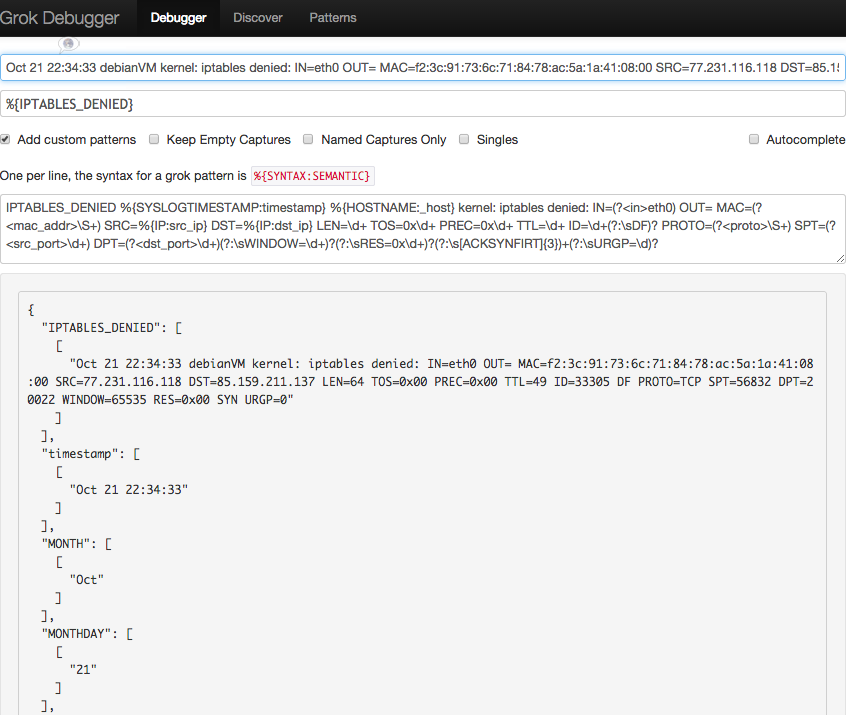This screenshot has height=715, width=846.
Task: Click inside the custom patterns textarea
Action: (x=423, y=229)
